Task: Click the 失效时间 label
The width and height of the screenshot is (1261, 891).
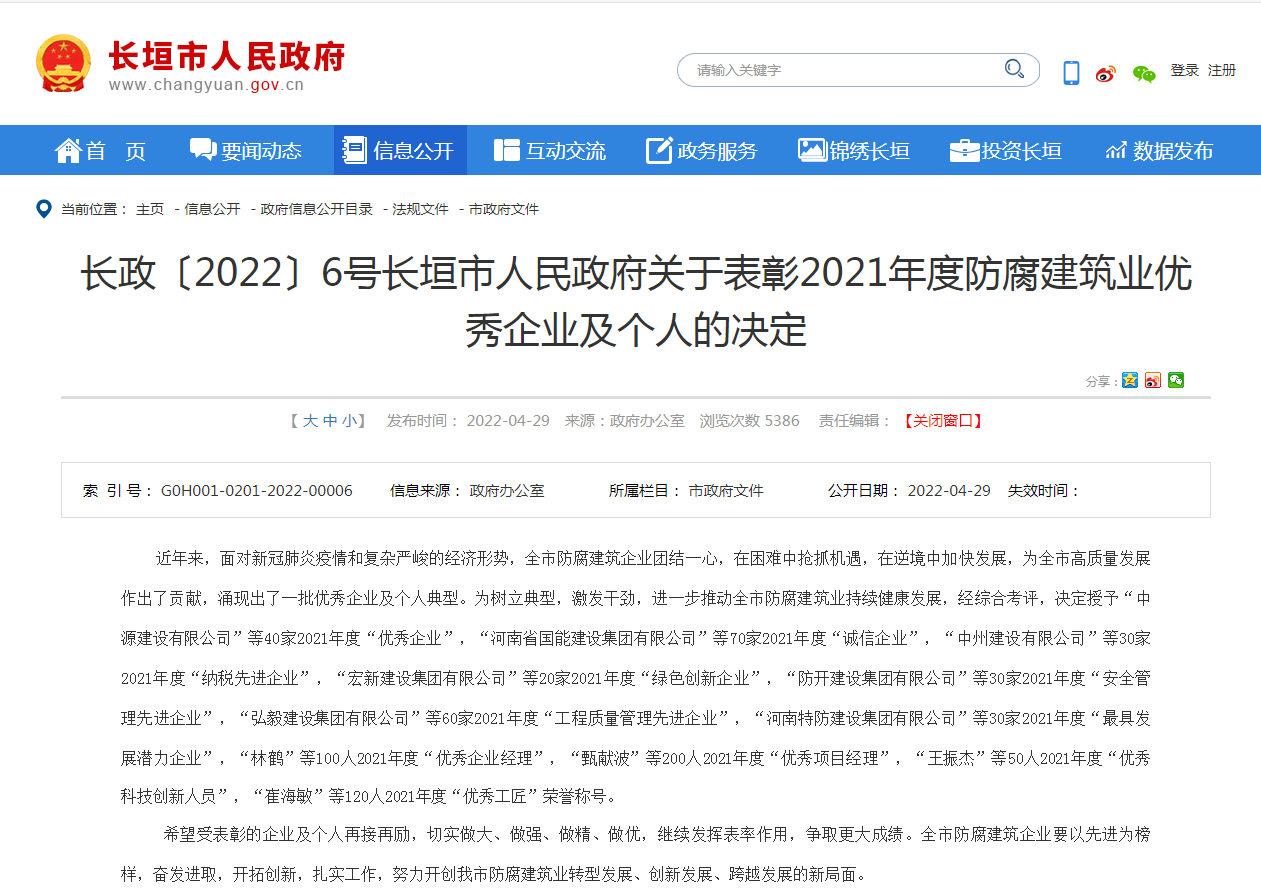Action: [1044, 491]
